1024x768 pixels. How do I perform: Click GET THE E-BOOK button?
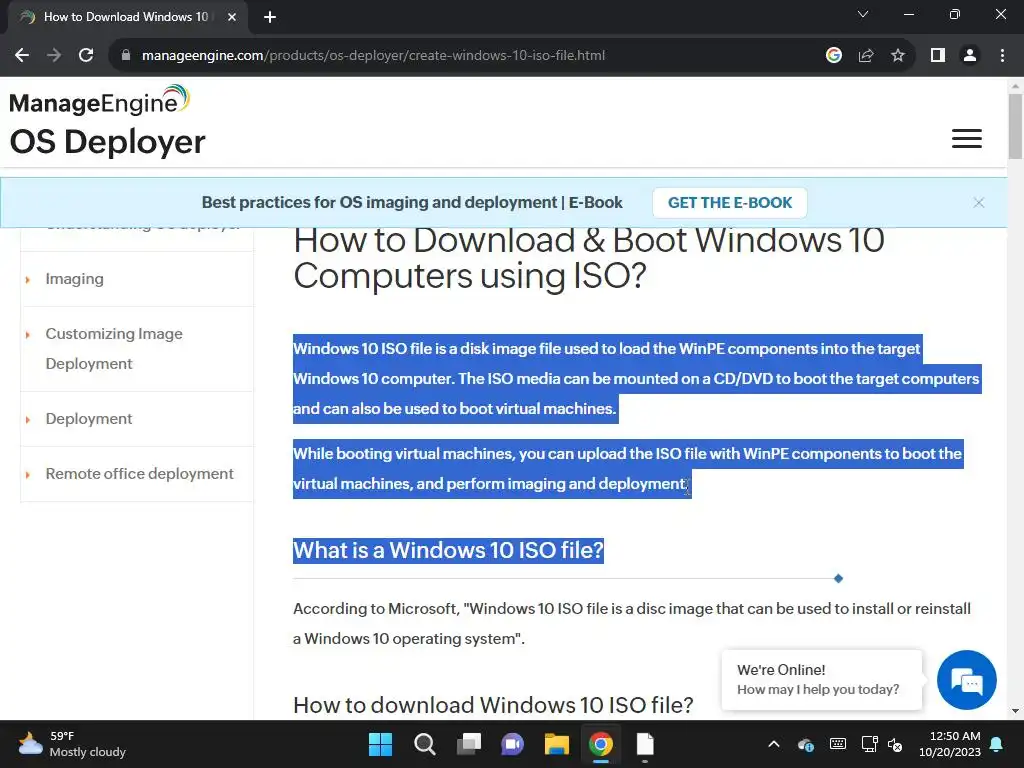729,203
